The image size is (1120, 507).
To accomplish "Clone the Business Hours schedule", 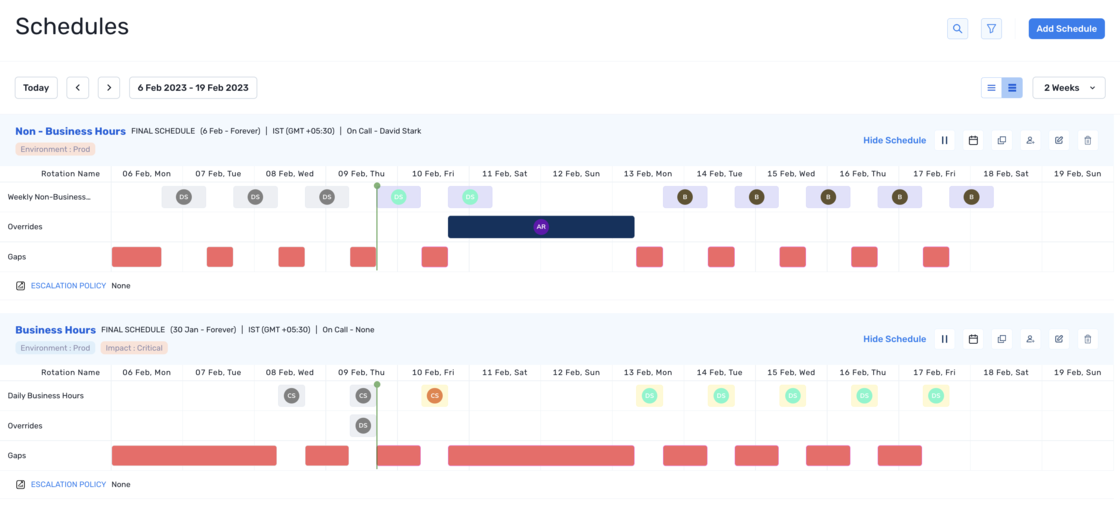I will 1001,339.
